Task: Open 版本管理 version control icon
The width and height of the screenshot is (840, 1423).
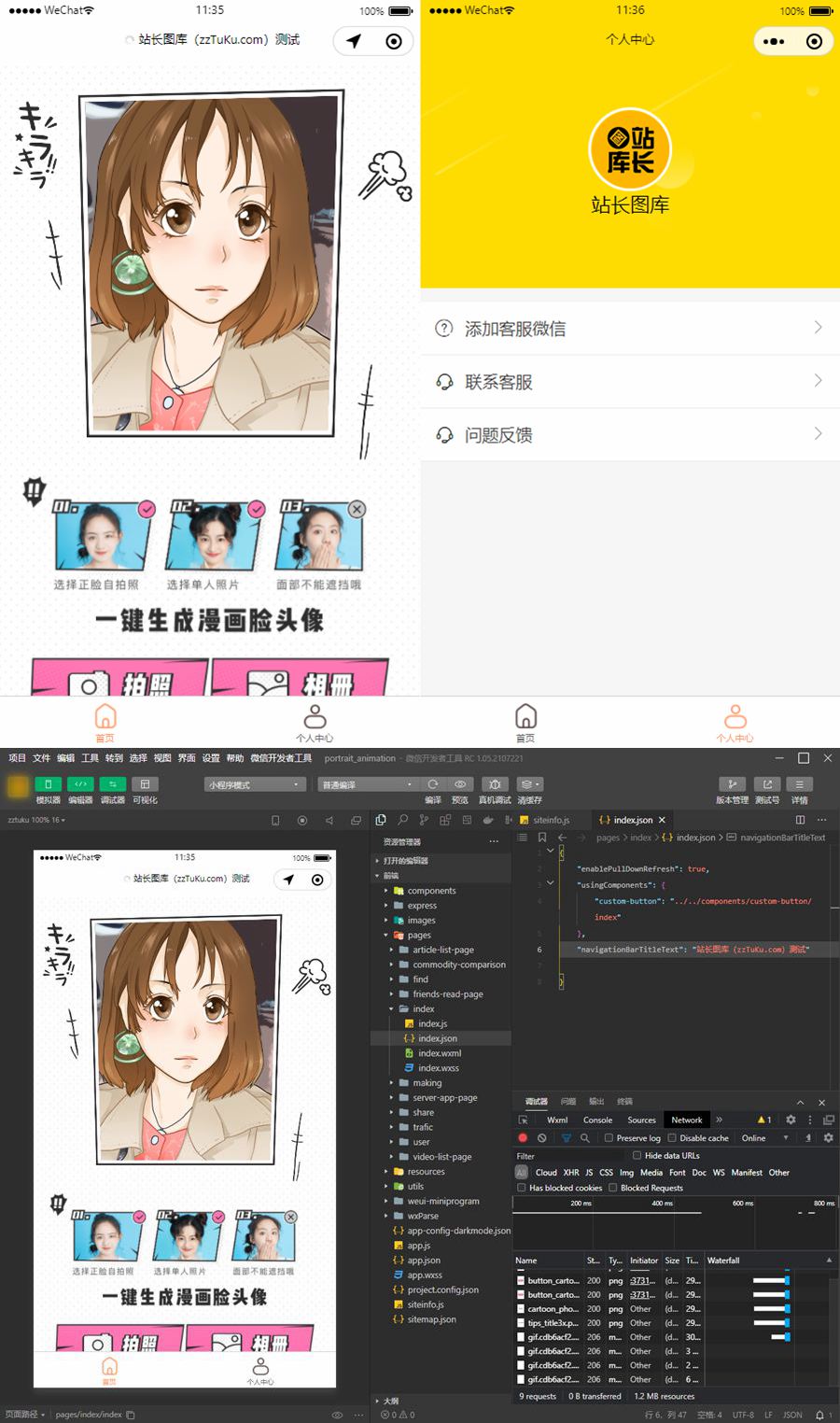Action: (x=732, y=784)
